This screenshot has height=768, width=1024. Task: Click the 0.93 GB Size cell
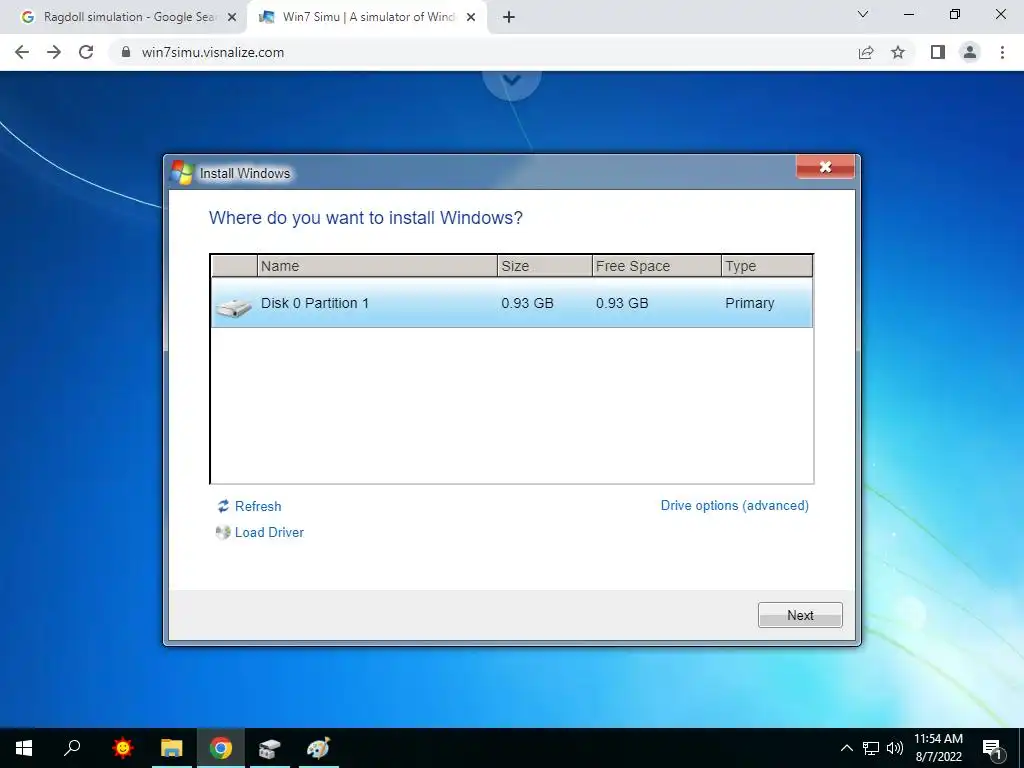point(527,303)
